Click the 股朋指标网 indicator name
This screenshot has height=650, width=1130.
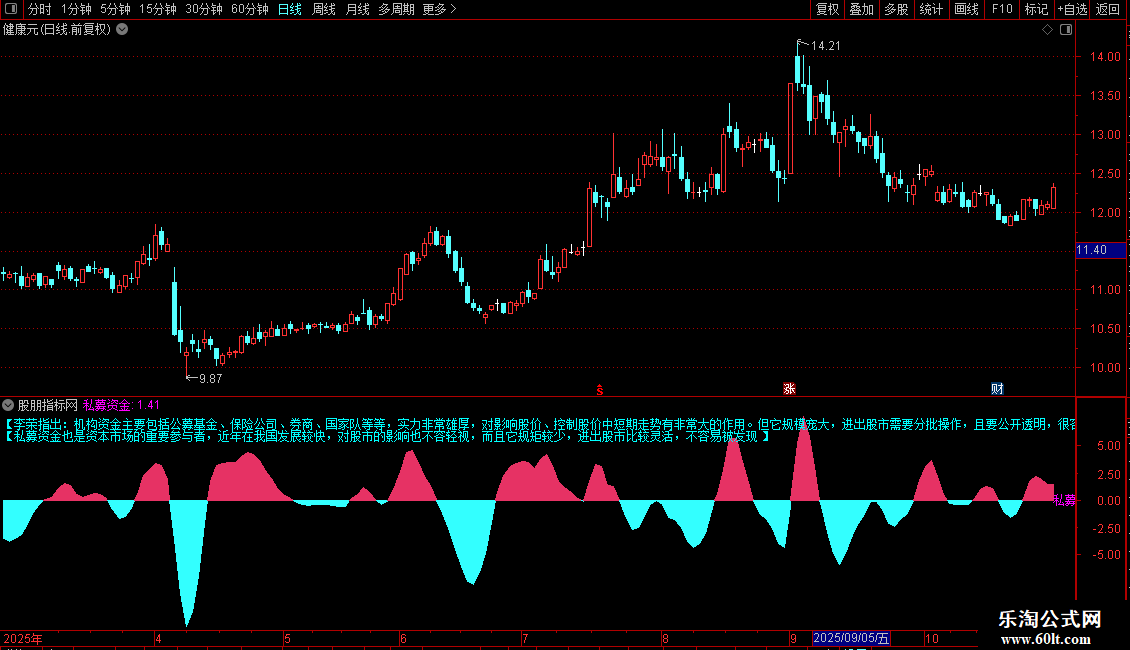[48, 406]
